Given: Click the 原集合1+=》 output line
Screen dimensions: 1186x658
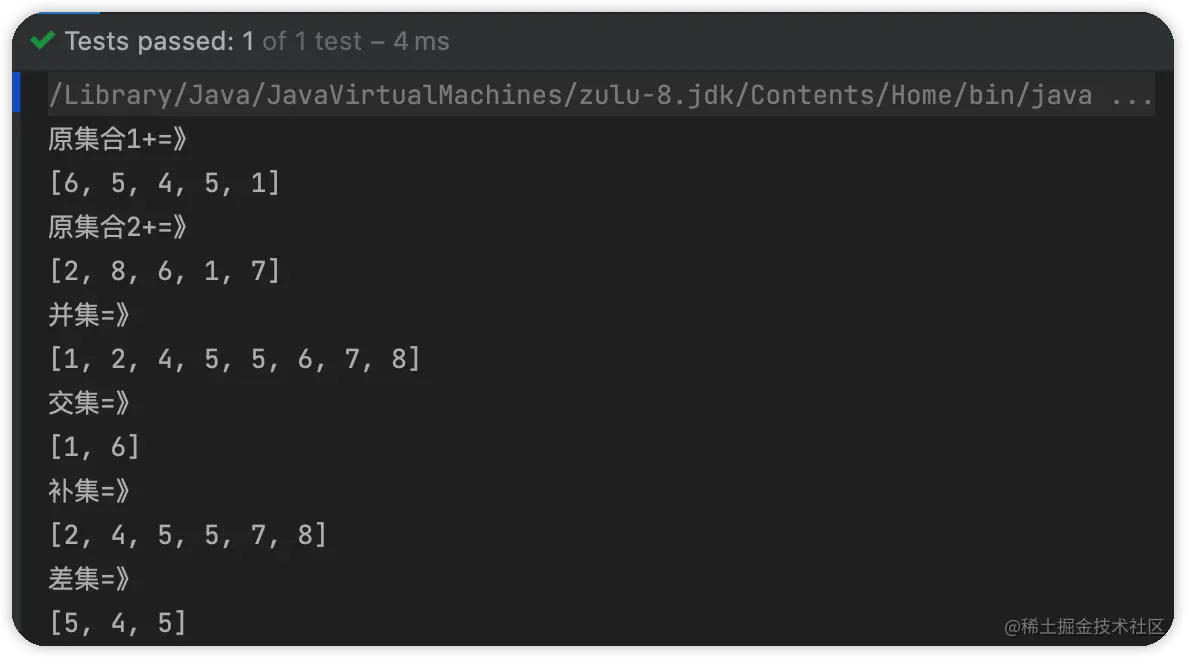Looking at the screenshot, I should click(x=118, y=139).
